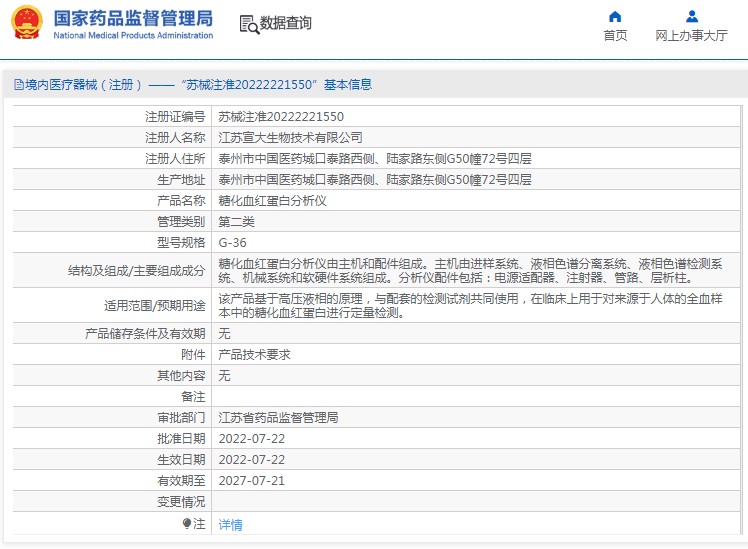
Task: Select the 生产地址 address value
Action: [375, 180]
